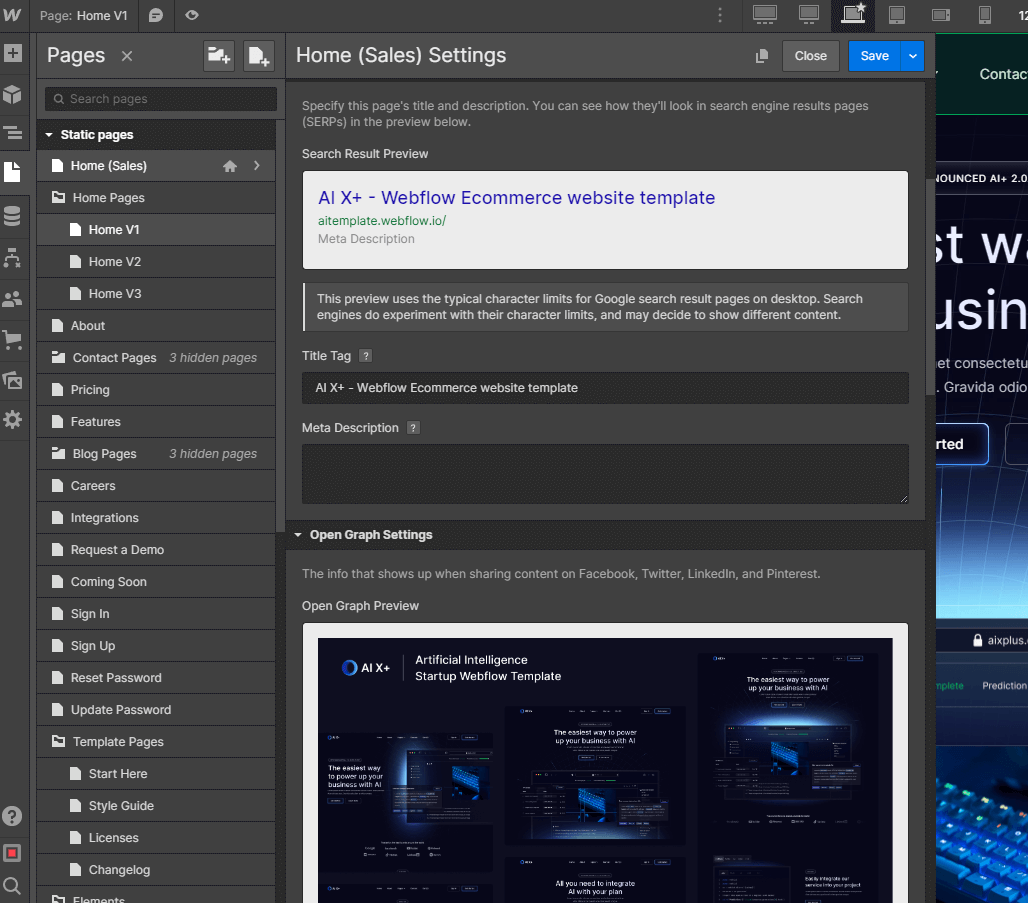Image resolution: width=1028 pixels, height=903 pixels.
Task: Create a new page in the Pages panel
Action: (x=259, y=56)
